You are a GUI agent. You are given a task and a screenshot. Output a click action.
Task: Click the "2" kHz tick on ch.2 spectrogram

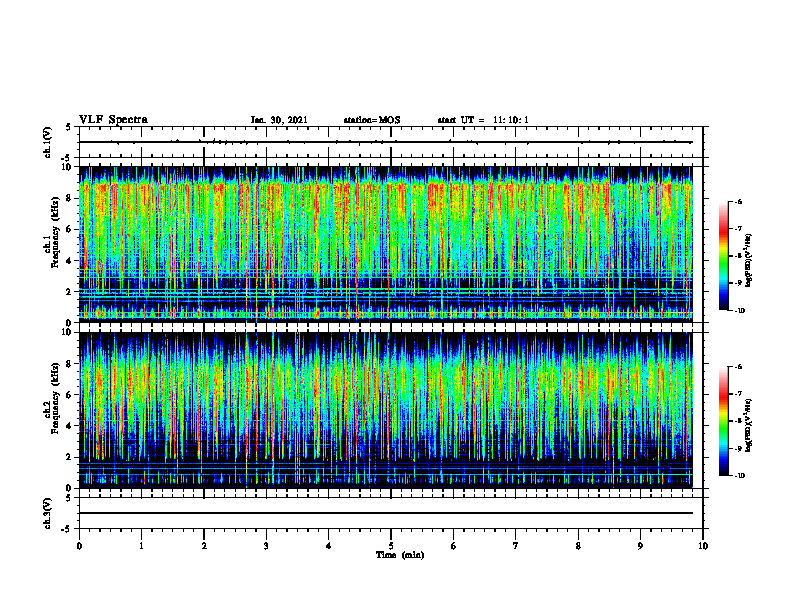tap(70, 457)
